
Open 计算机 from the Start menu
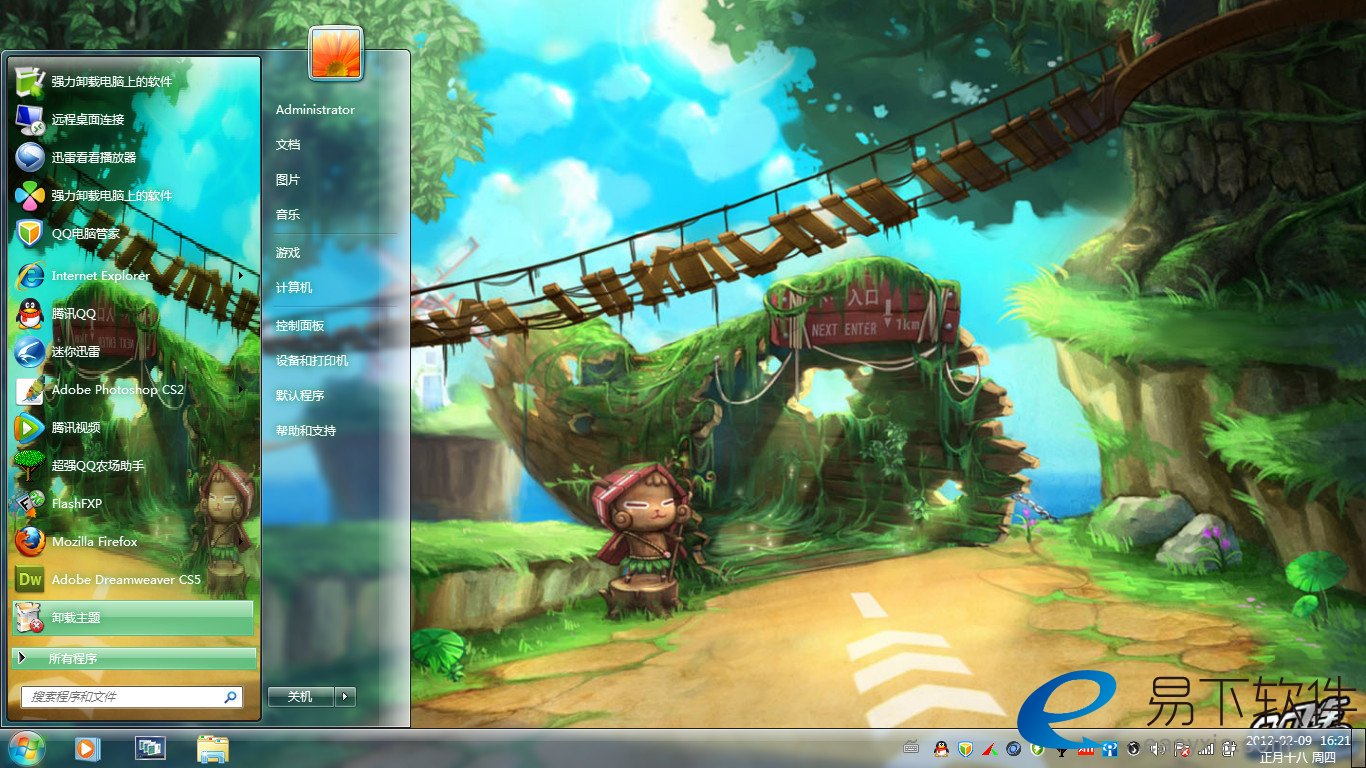click(x=294, y=288)
